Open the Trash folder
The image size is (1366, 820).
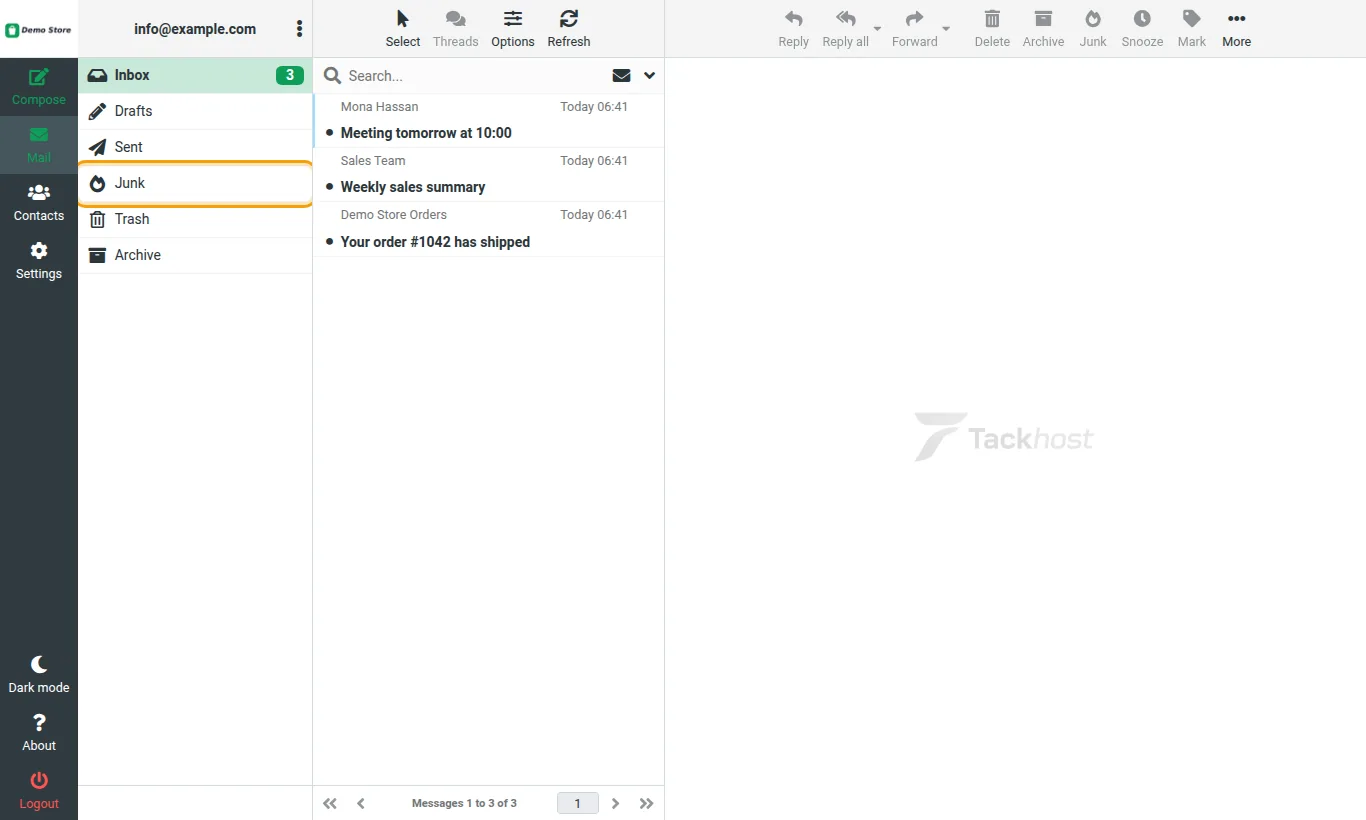[x=195, y=219]
